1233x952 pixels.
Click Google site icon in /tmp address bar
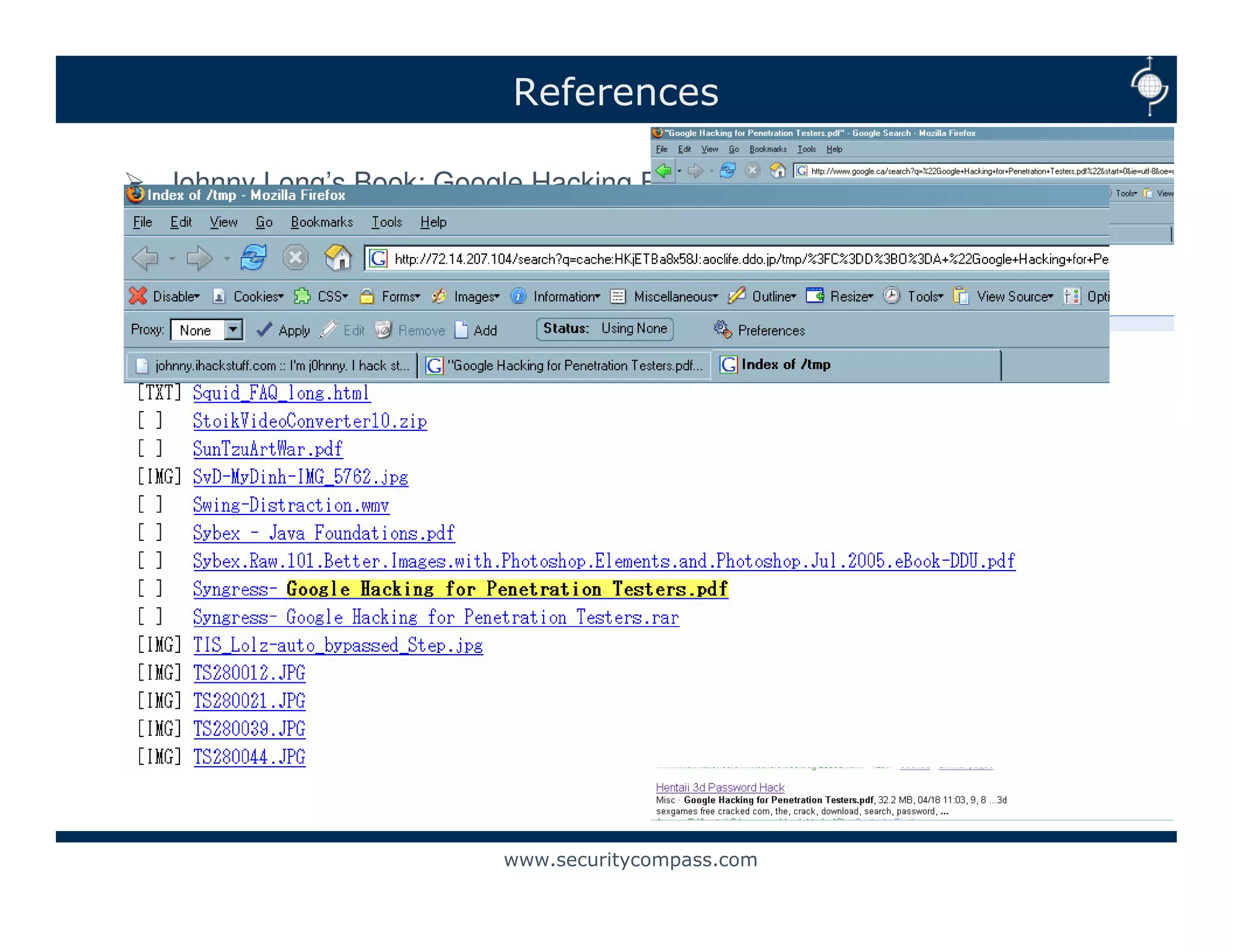click(378, 259)
